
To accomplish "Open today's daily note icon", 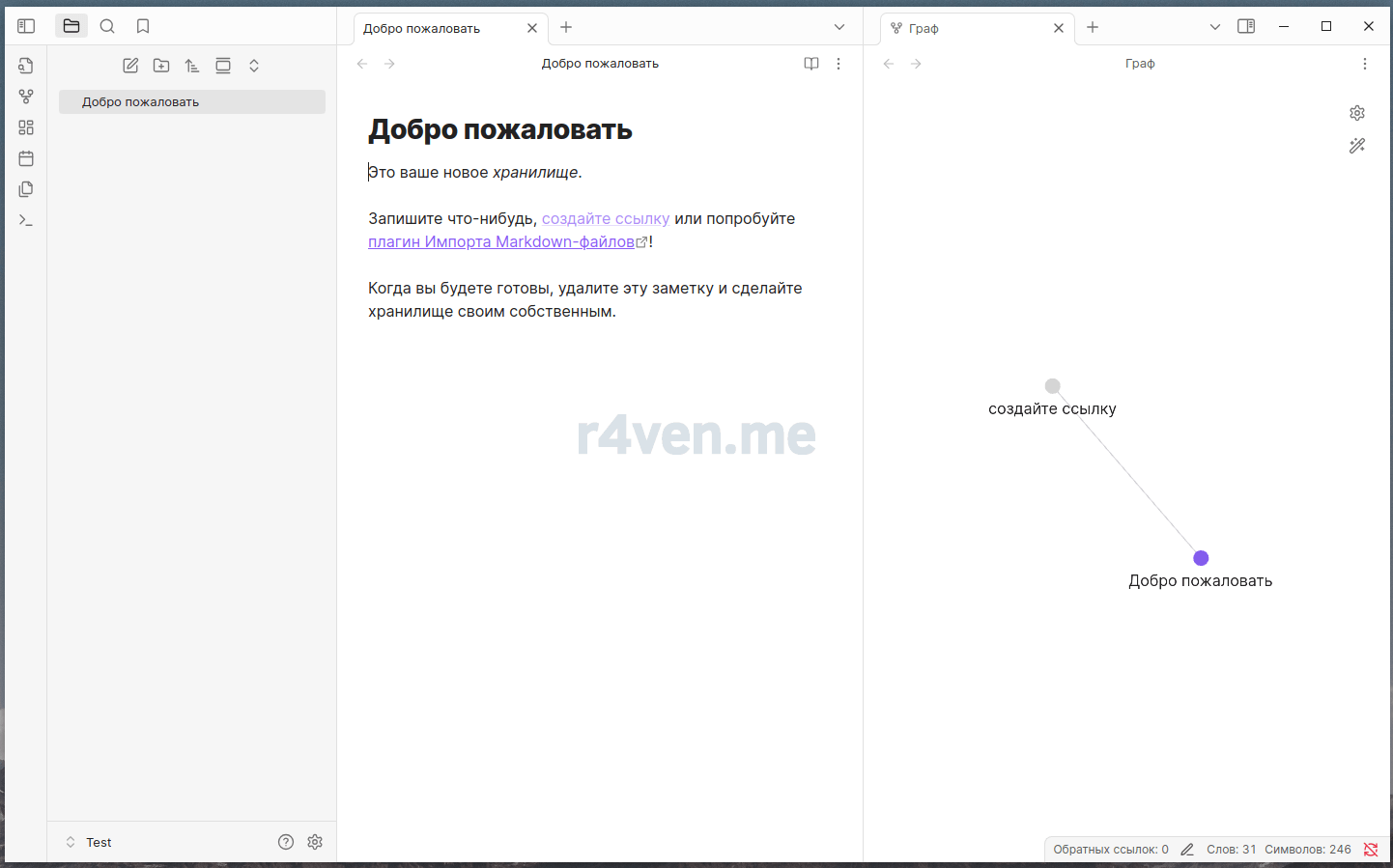I will [x=26, y=158].
